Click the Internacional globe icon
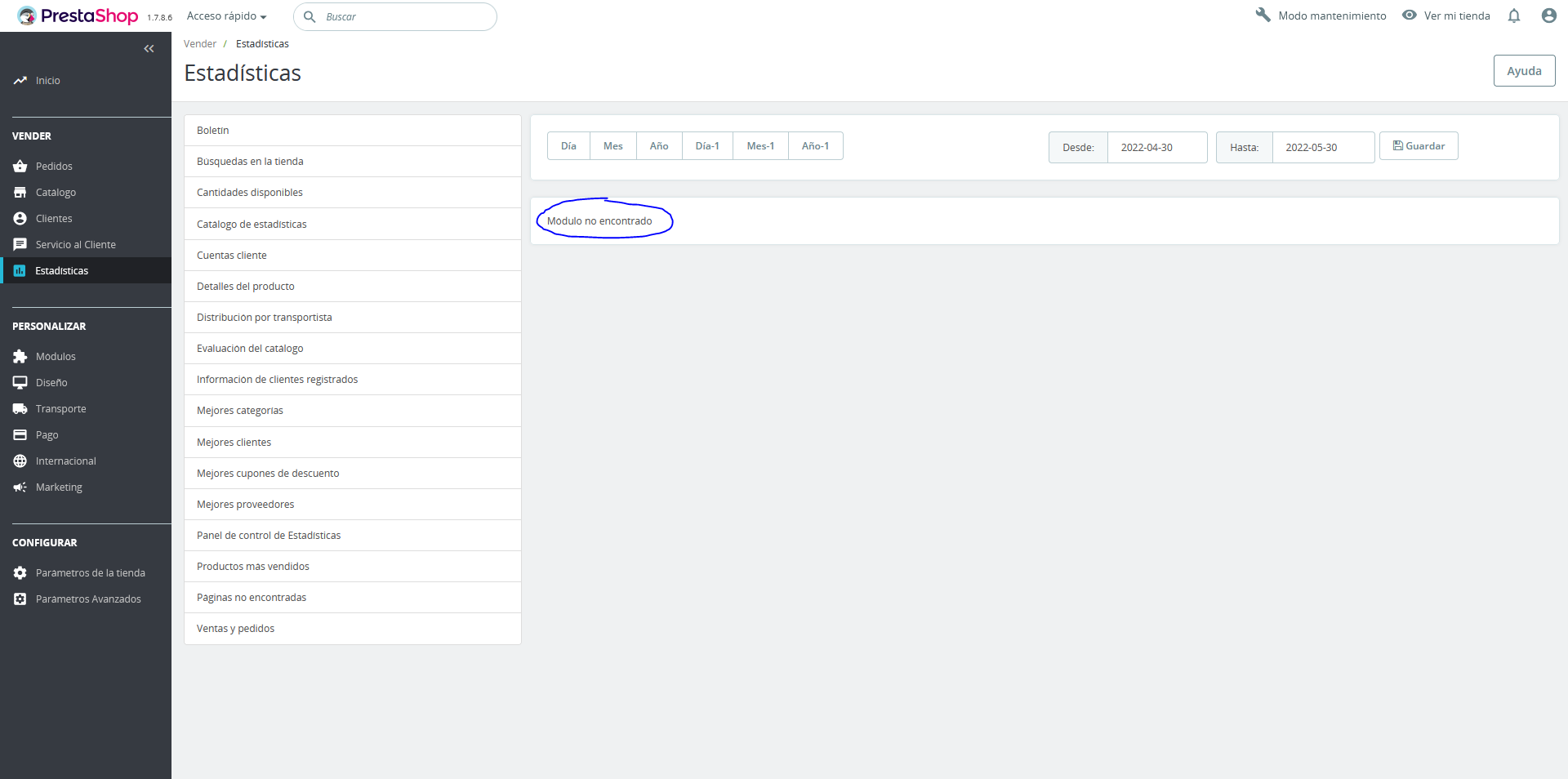 pos(20,461)
